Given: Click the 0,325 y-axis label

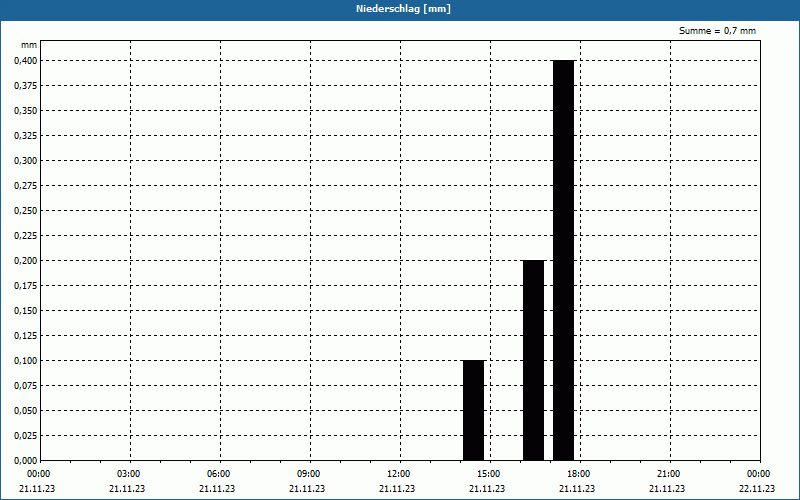Looking at the screenshot, I should [26, 136].
